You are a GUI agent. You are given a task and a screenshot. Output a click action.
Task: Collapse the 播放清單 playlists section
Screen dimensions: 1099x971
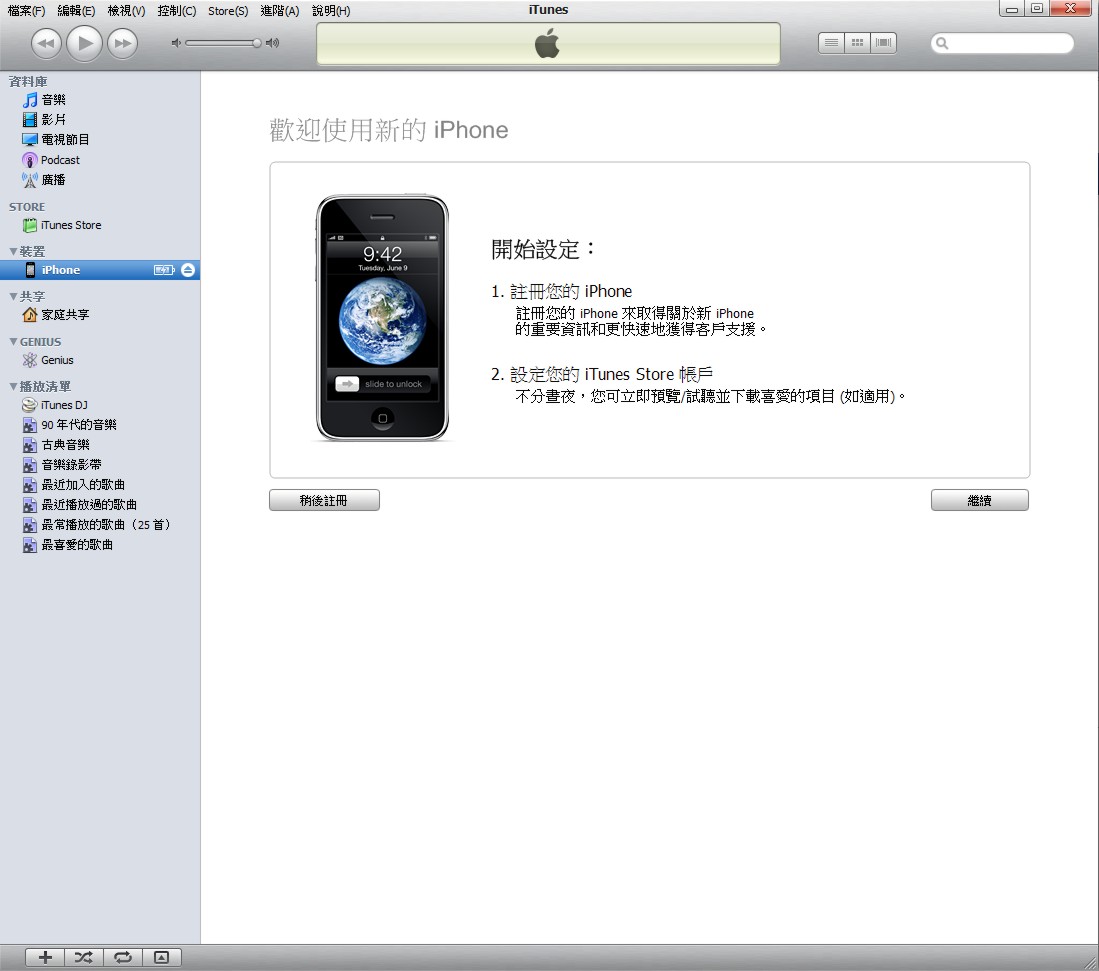(x=13, y=386)
